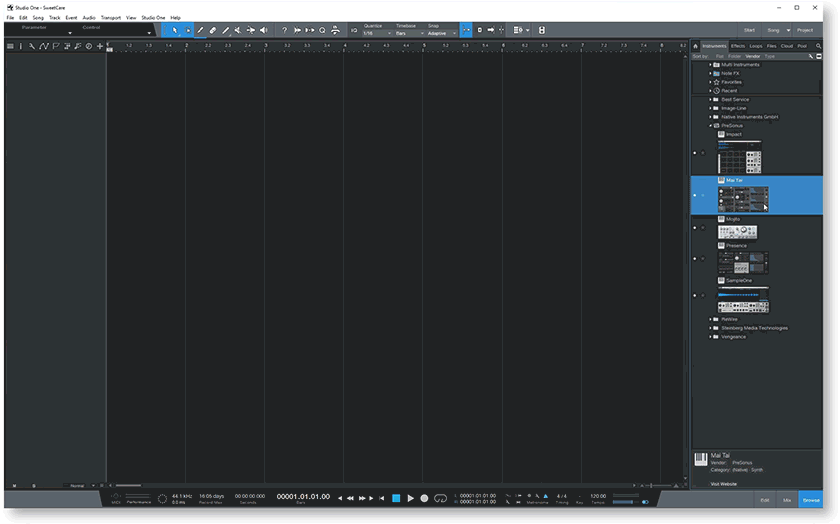Click the tempo value 120.00
The width and height of the screenshot is (840, 524).
click(x=598, y=496)
